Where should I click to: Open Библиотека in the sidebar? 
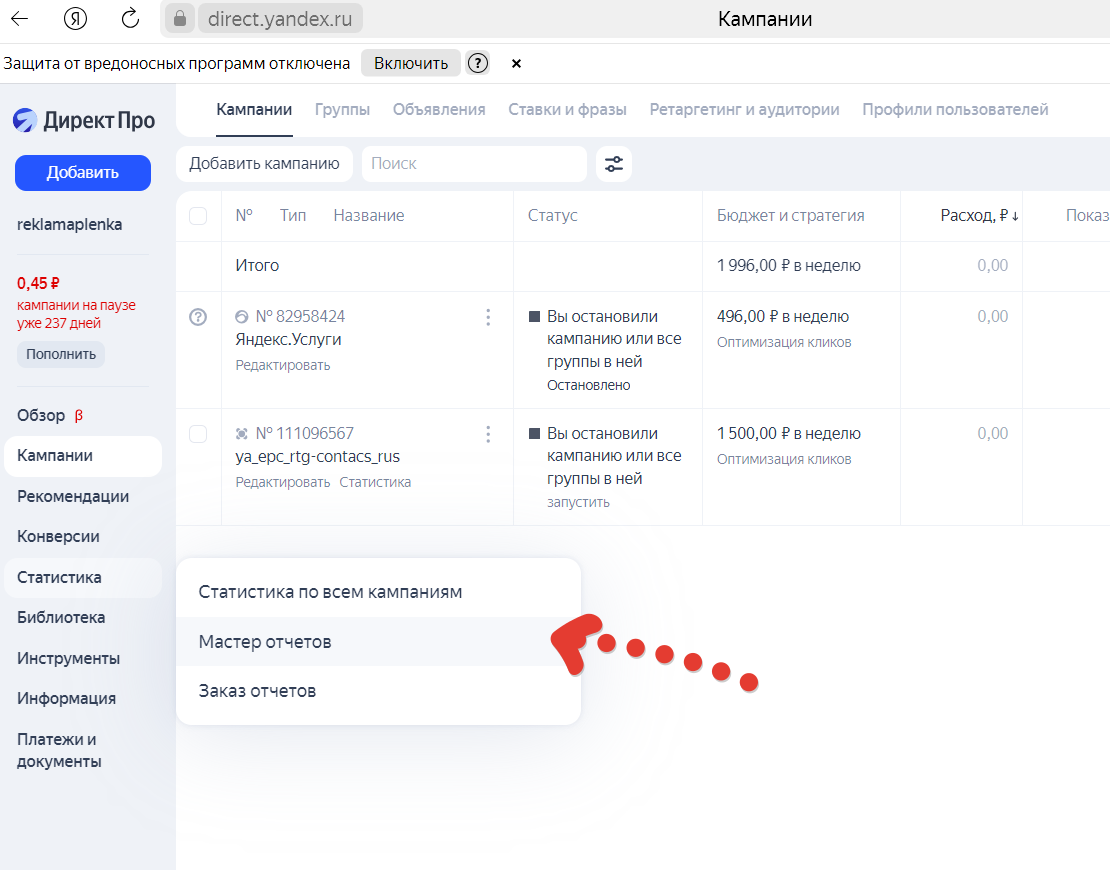coord(61,618)
